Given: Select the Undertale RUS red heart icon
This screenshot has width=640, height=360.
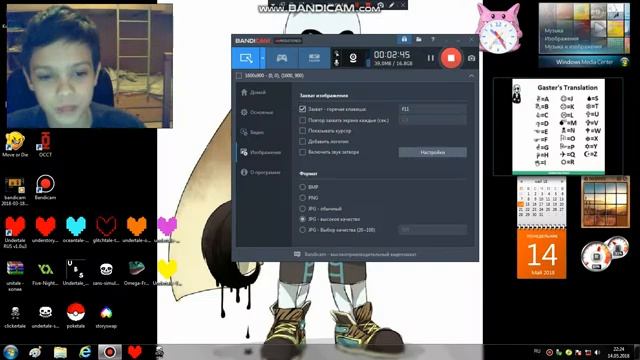Looking at the screenshot, I should point(15,232).
